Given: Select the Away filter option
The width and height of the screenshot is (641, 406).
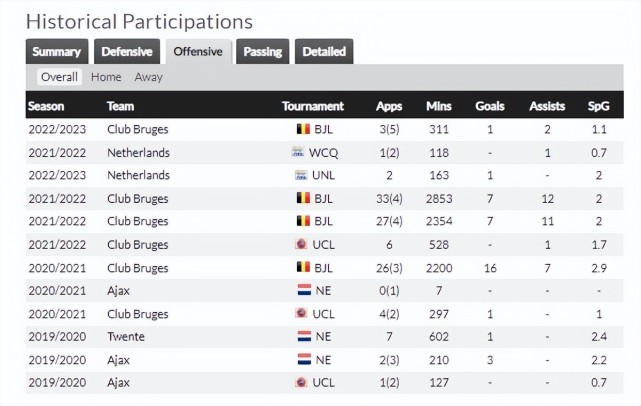Looking at the screenshot, I should pos(148,77).
